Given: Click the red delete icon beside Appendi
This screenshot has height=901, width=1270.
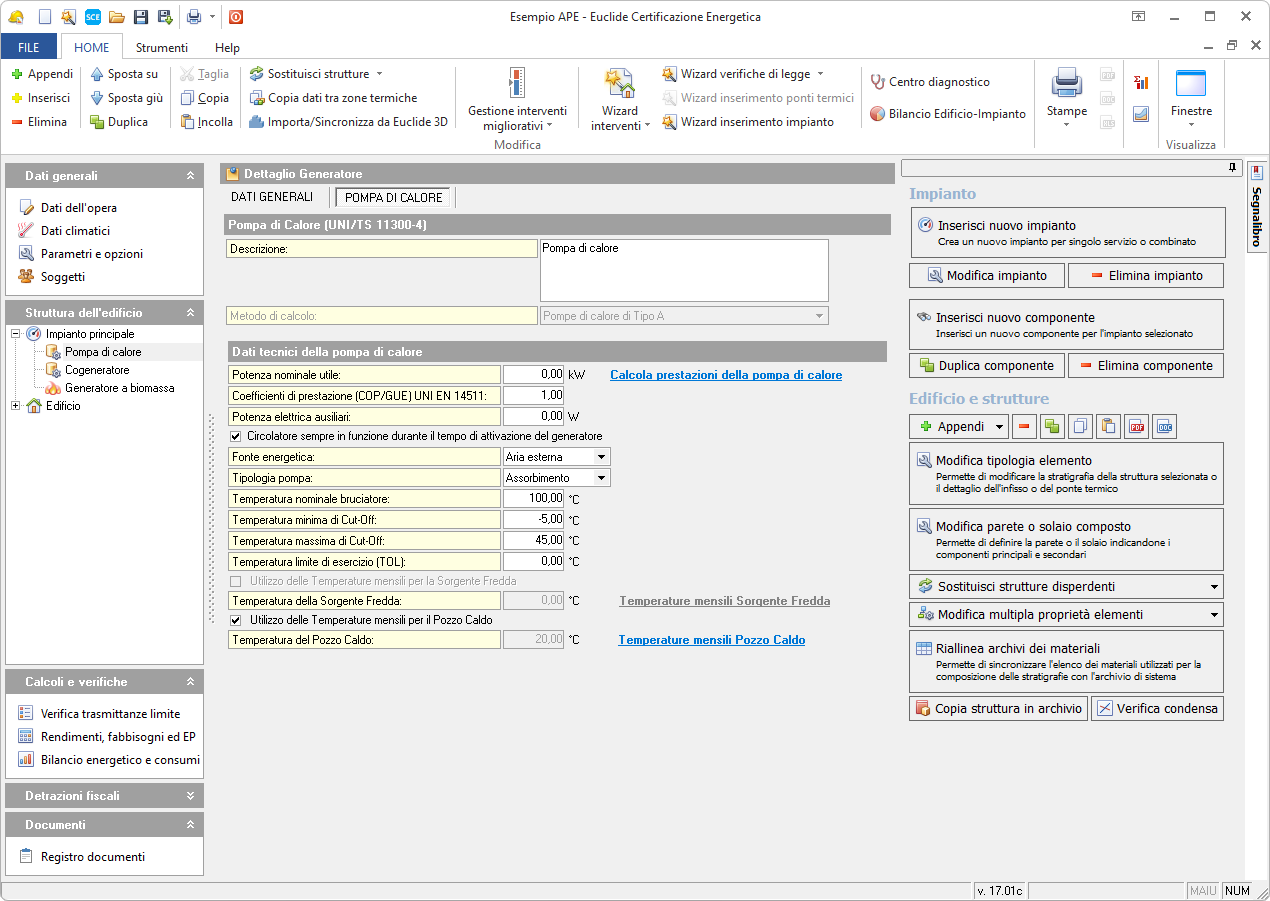Looking at the screenshot, I should tap(1024, 427).
